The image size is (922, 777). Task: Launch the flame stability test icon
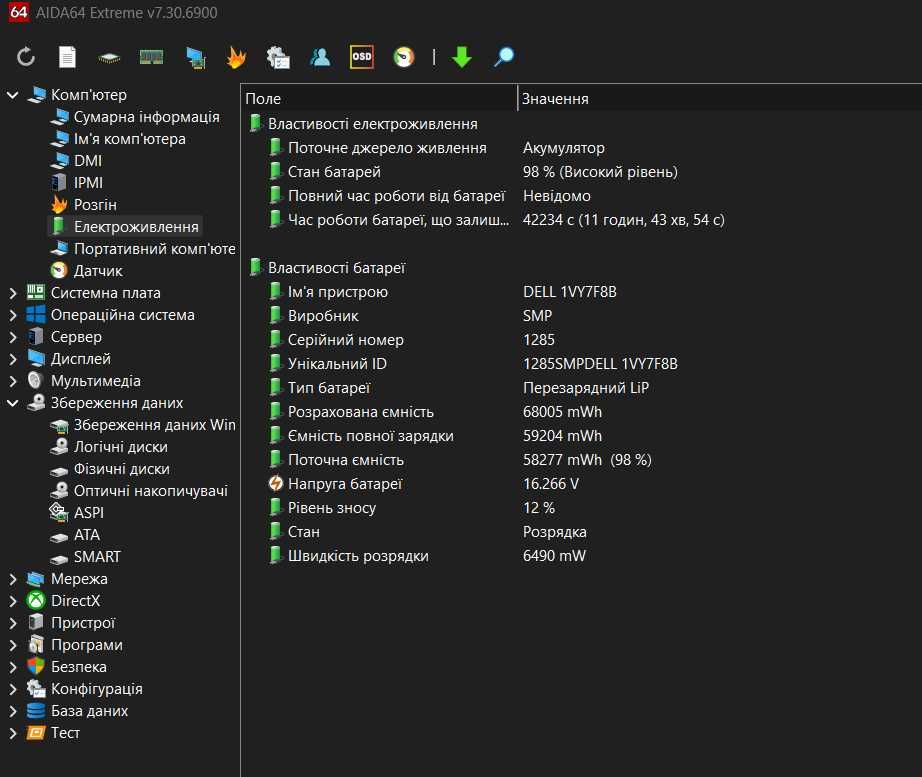[236, 57]
